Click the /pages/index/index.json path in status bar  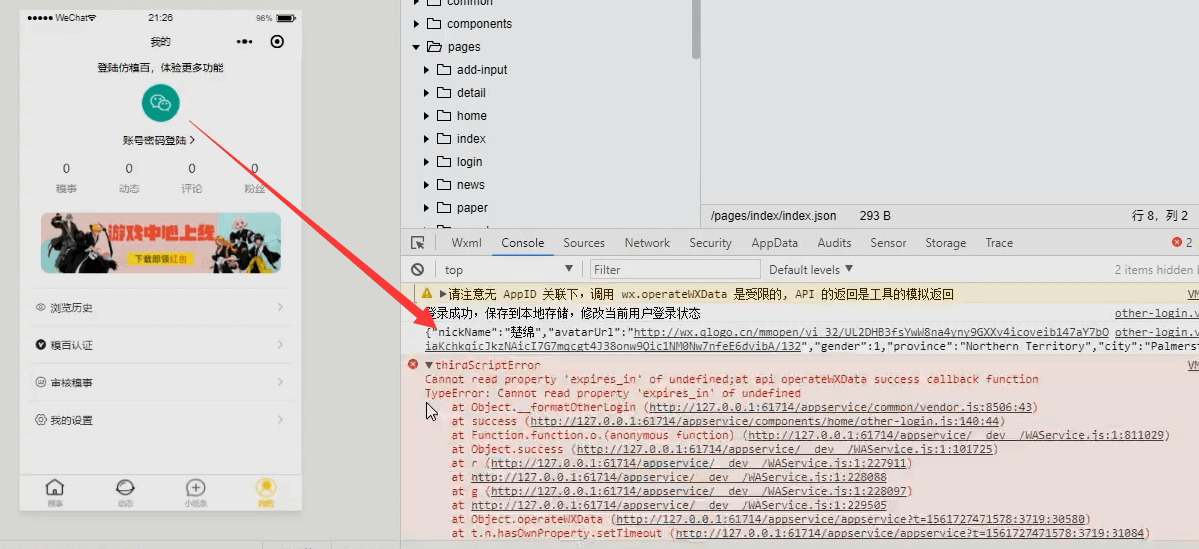pos(773,216)
